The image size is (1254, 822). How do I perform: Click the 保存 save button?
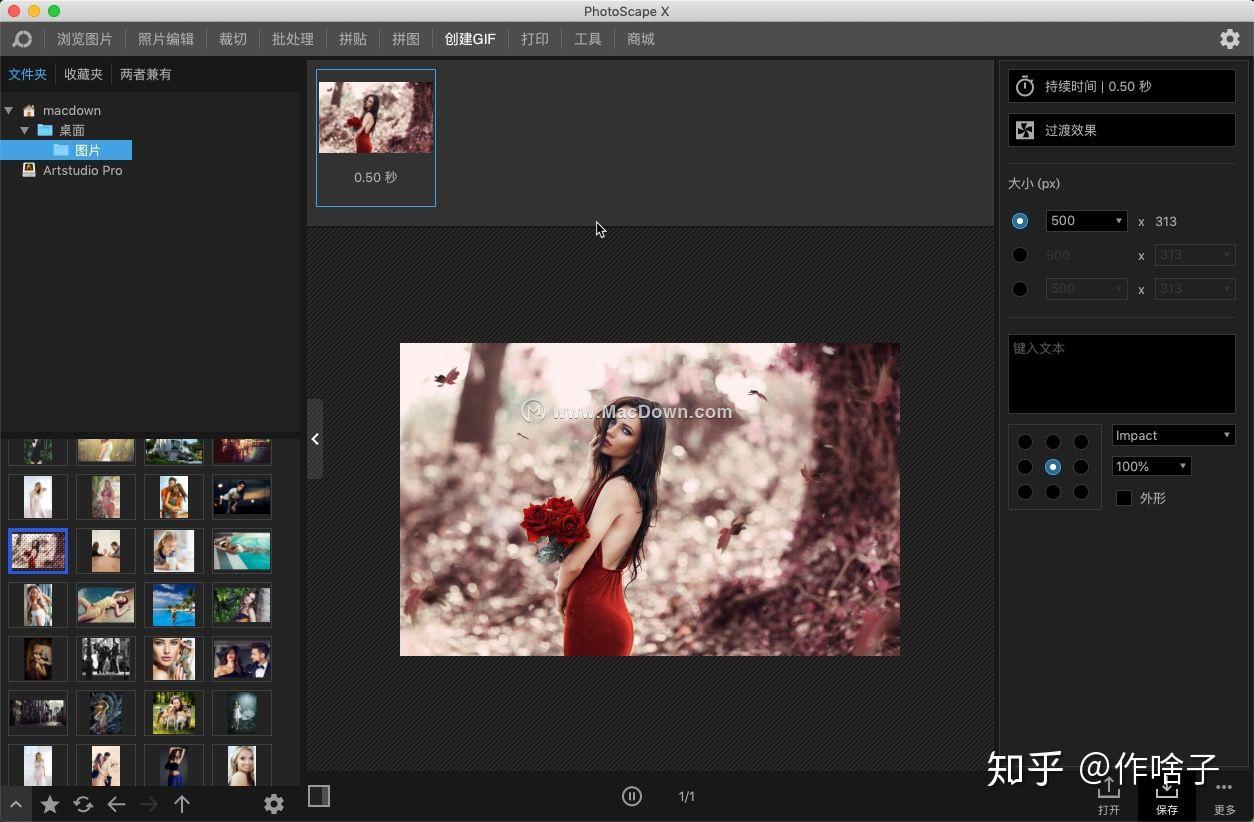[1167, 800]
